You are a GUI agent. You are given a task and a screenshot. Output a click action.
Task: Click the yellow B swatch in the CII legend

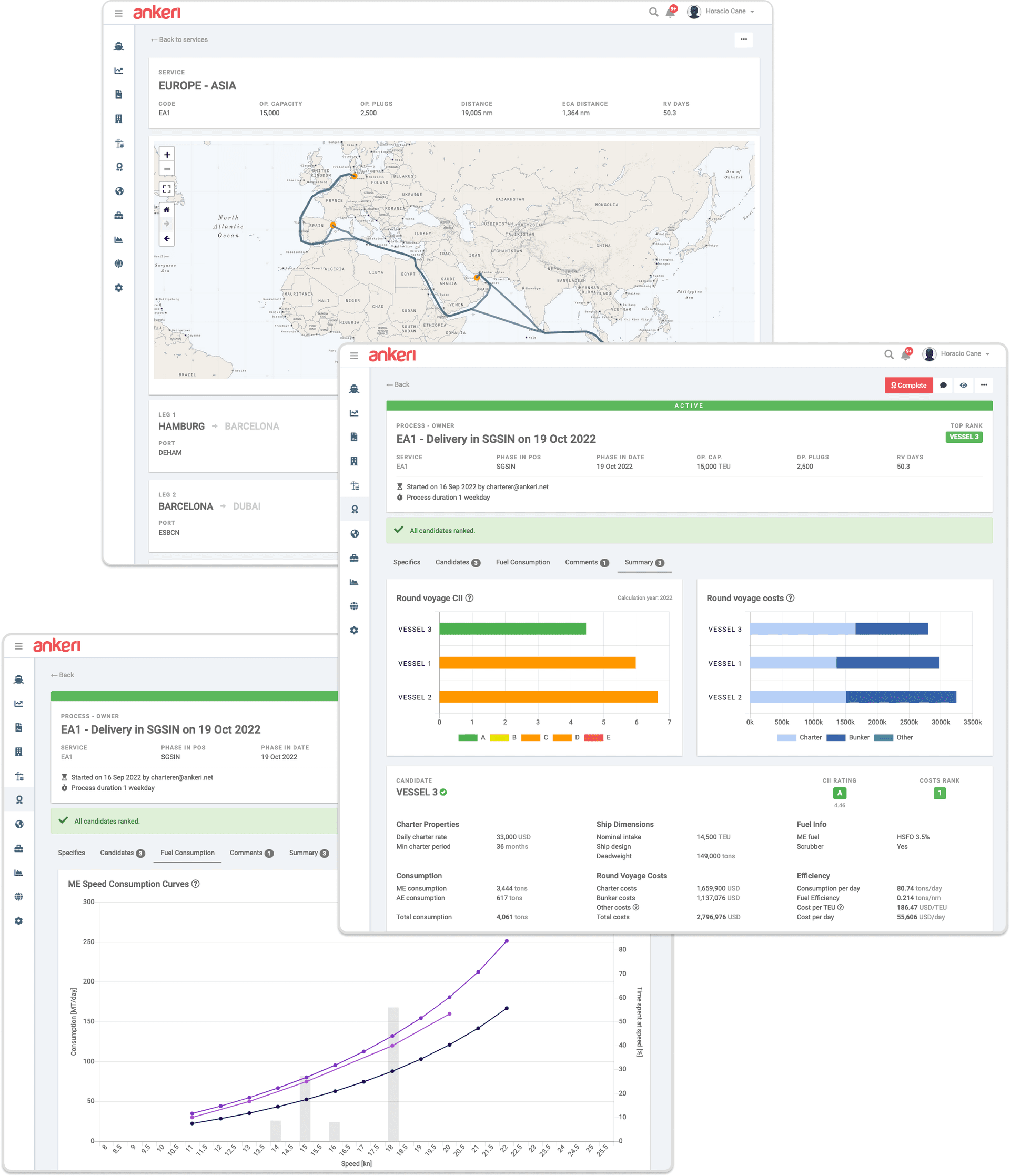(499, 738)
